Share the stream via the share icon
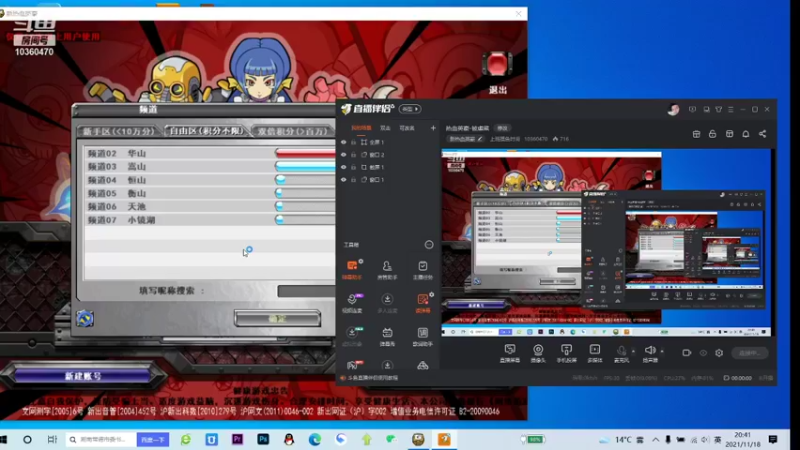The height and width of the screenshot is (450, 800). click(762, 134)
